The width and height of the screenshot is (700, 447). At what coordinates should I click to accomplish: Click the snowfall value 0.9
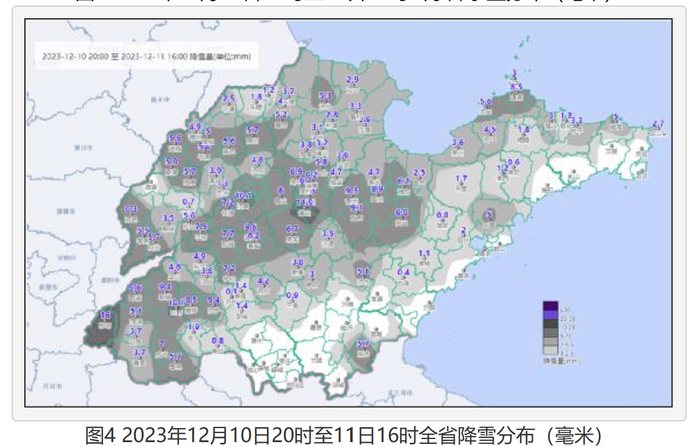tap(292, 295)
